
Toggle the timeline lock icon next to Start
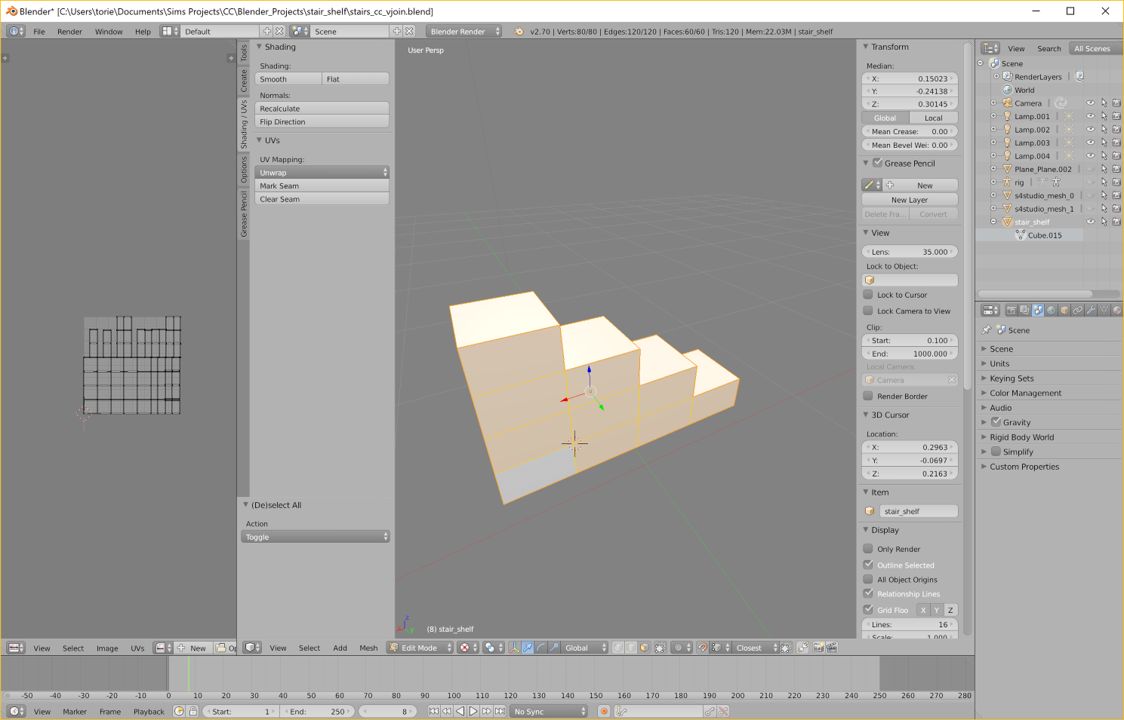[193, 711]
